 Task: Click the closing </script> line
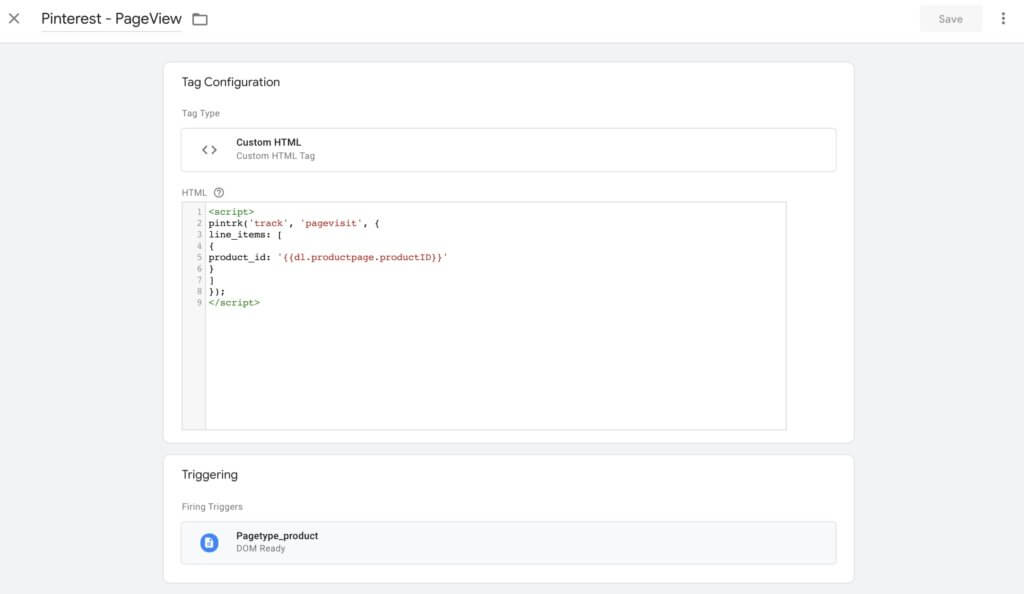click(x=234, y=303)
